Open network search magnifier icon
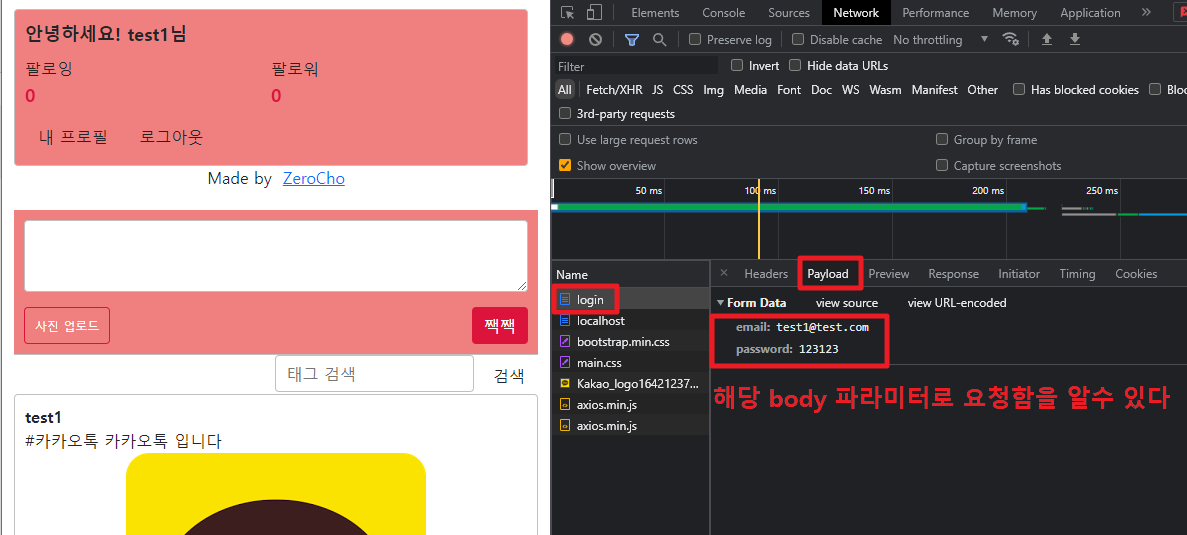Image resolution: width=1187 pixels, height=535 pixels. point(659,39)
